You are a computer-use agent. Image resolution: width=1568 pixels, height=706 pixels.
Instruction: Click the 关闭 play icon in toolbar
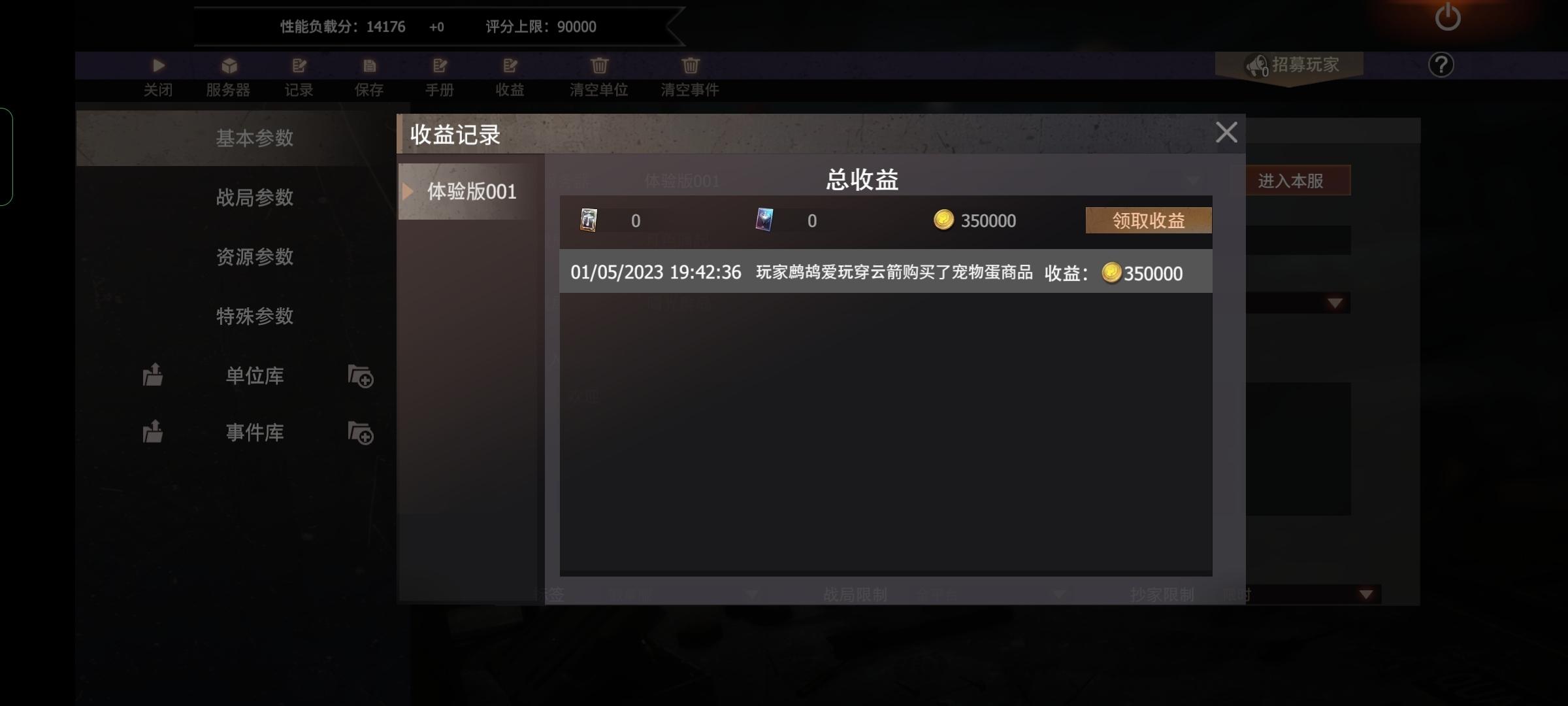(x=158, y=65)
